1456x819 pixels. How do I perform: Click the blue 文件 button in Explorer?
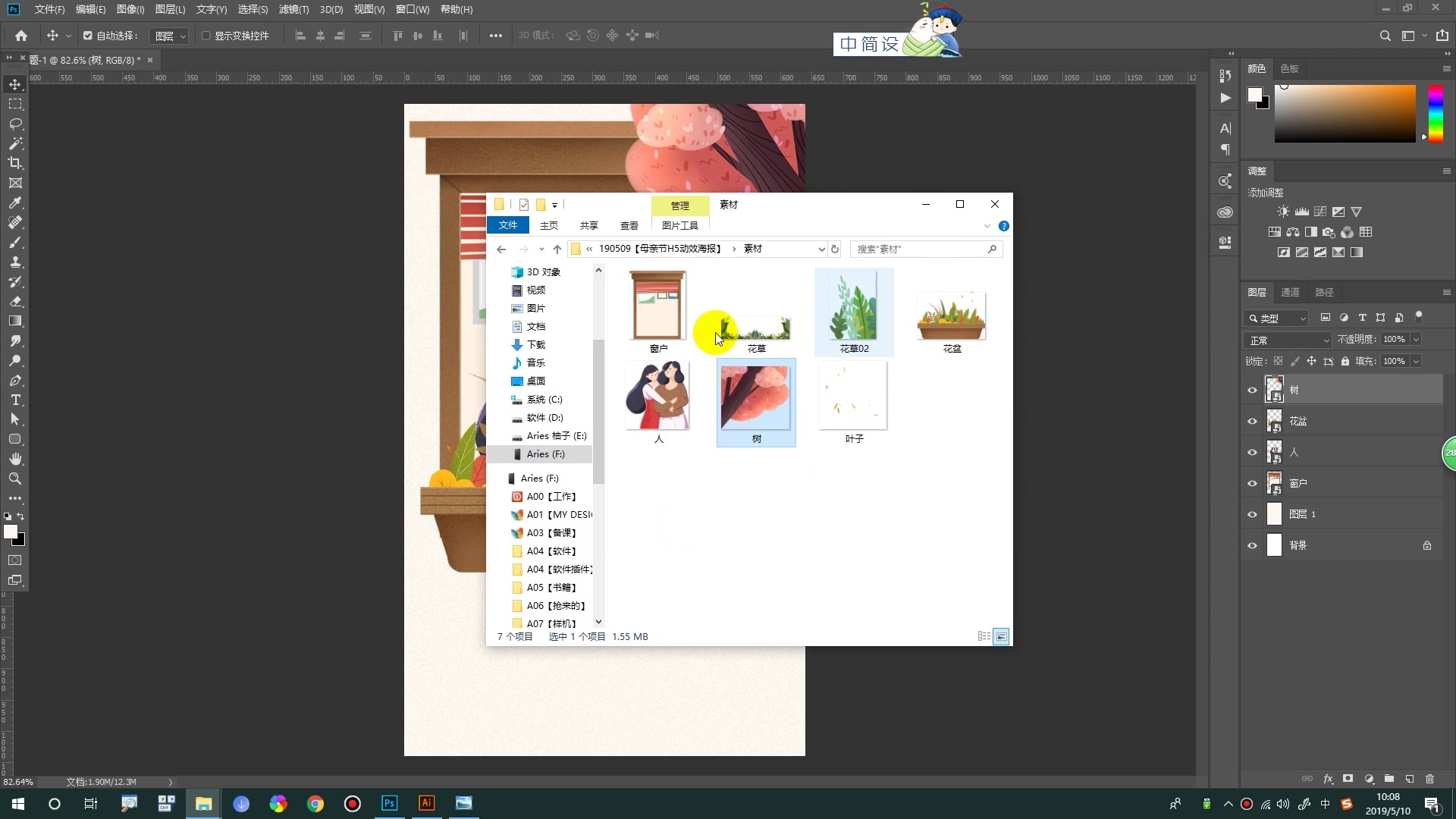508,225
